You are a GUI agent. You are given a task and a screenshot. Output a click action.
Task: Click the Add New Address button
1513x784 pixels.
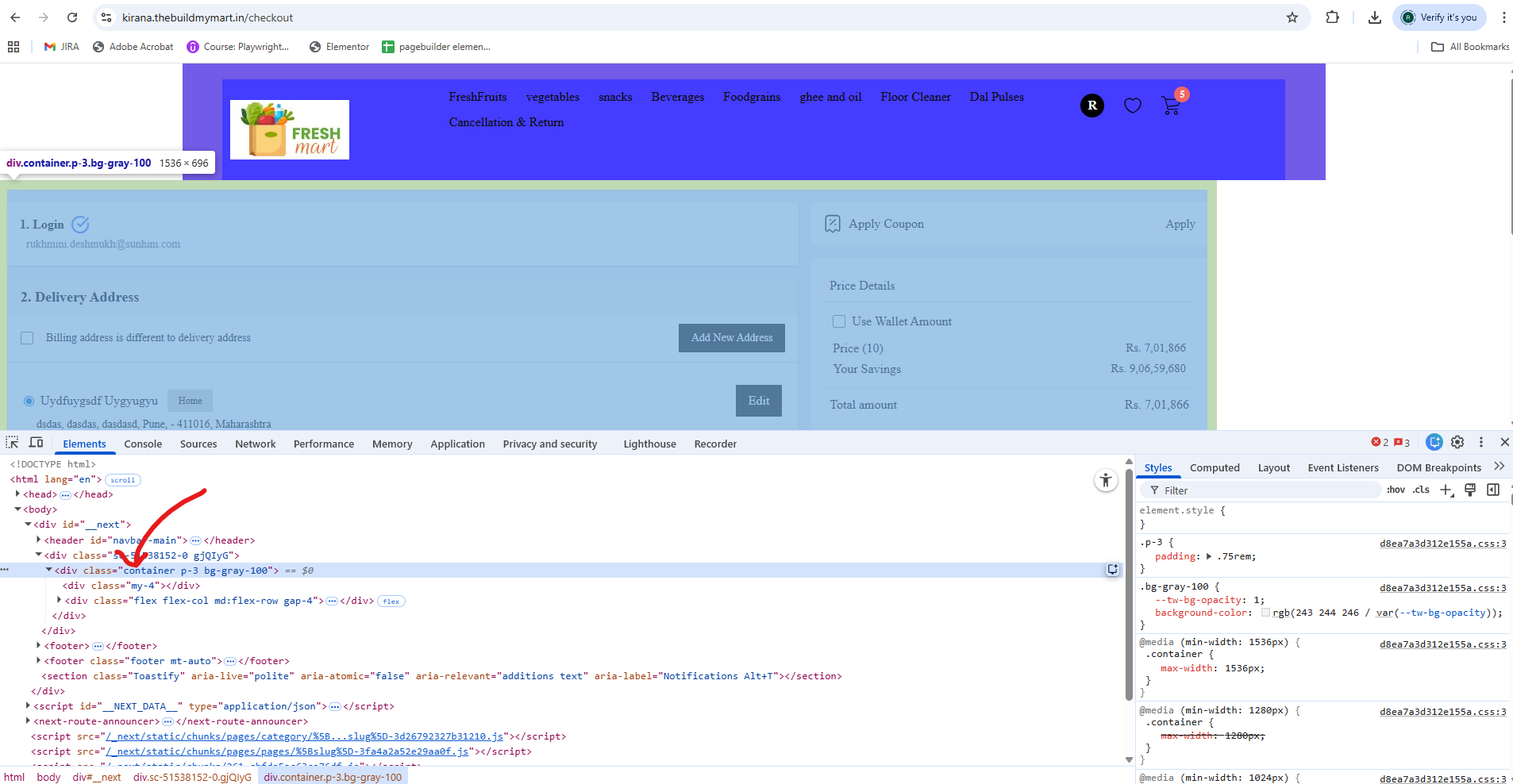pos(732,337)
